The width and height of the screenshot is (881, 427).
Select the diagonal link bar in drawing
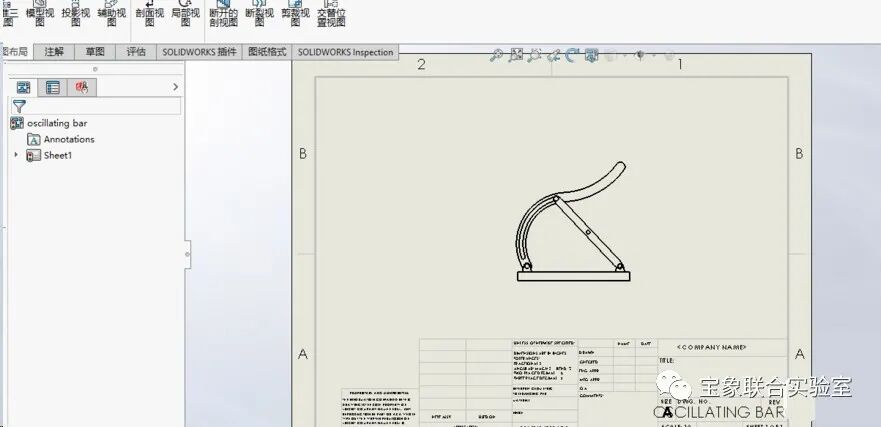click(588, 232)
